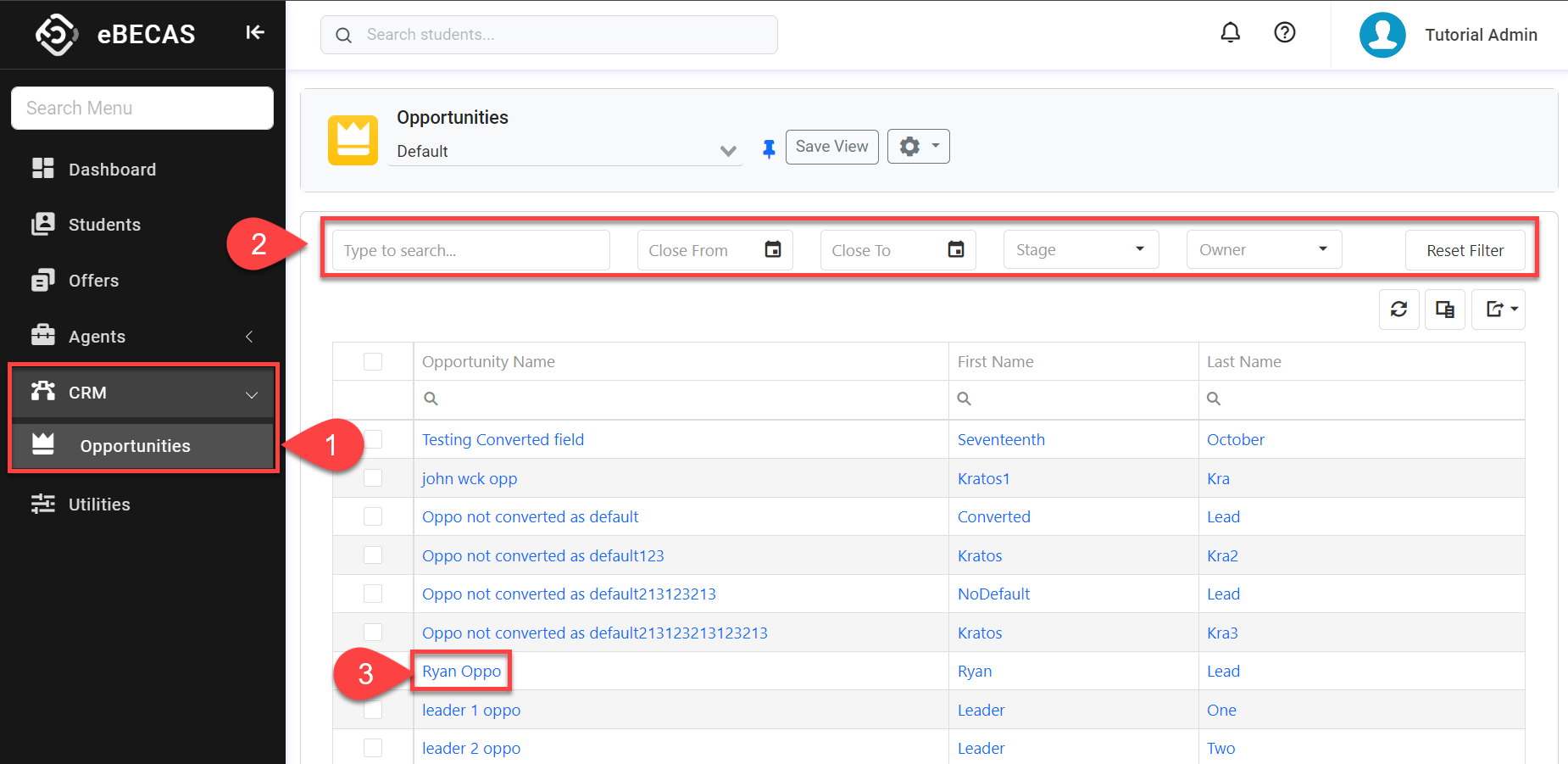Click in the Search Menu field
1568x764 pixels.
tap(142, 108)
